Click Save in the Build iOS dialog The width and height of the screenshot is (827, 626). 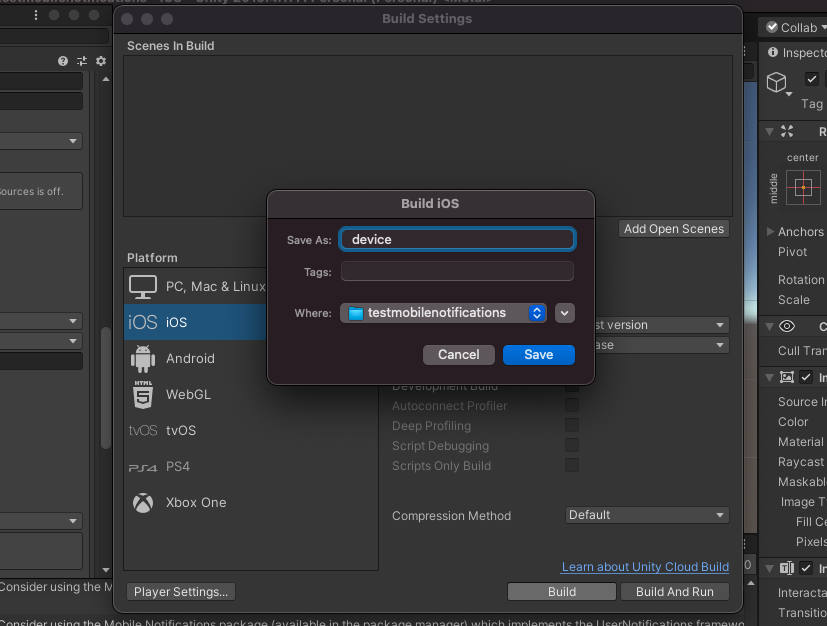[538, 355]
